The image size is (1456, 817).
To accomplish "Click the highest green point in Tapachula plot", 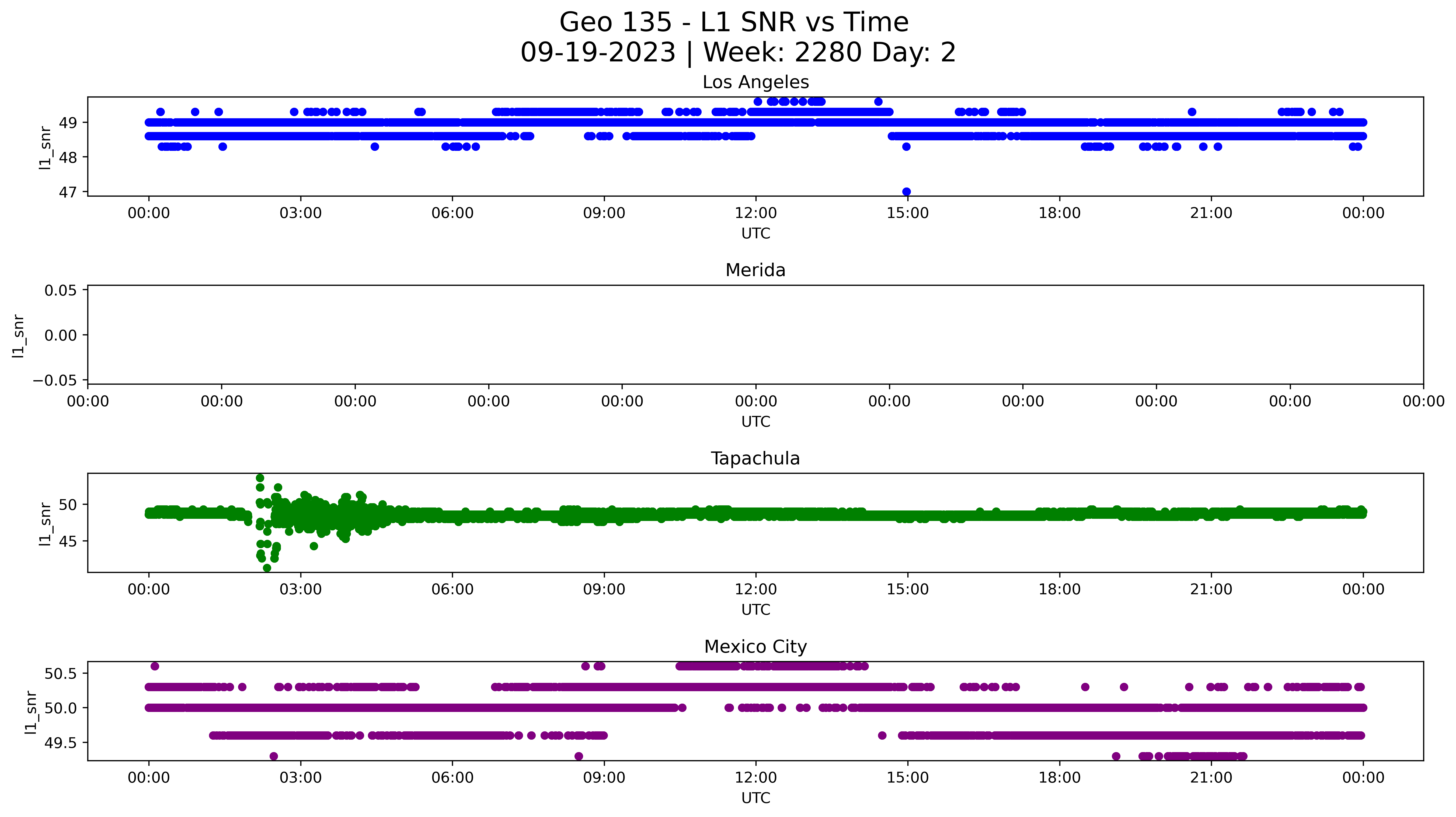I will tap(260, 478).
